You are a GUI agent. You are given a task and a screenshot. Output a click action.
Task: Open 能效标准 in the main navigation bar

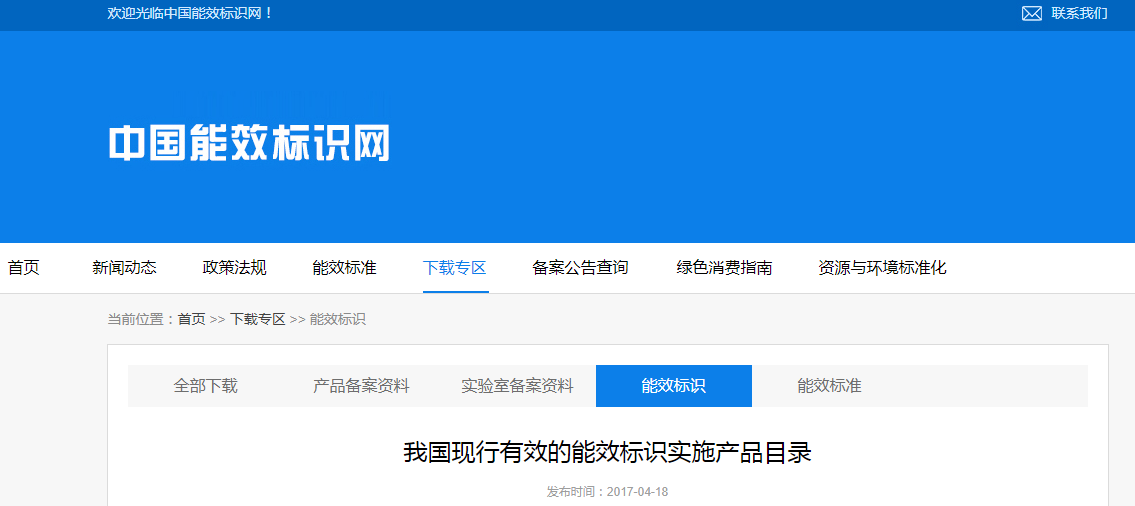[345, 268]
